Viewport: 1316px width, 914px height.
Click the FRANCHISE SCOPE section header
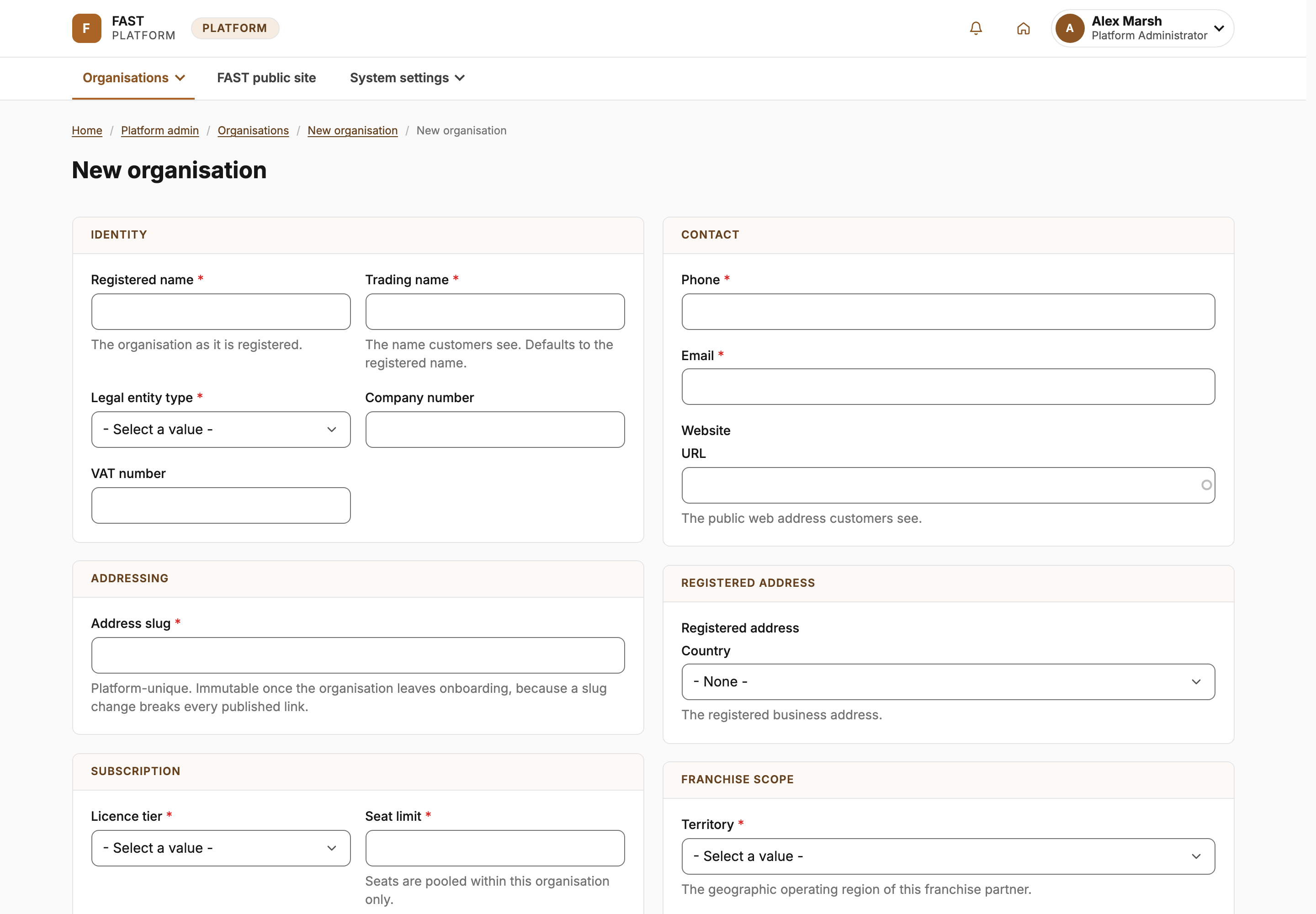(x=948, y=780)
